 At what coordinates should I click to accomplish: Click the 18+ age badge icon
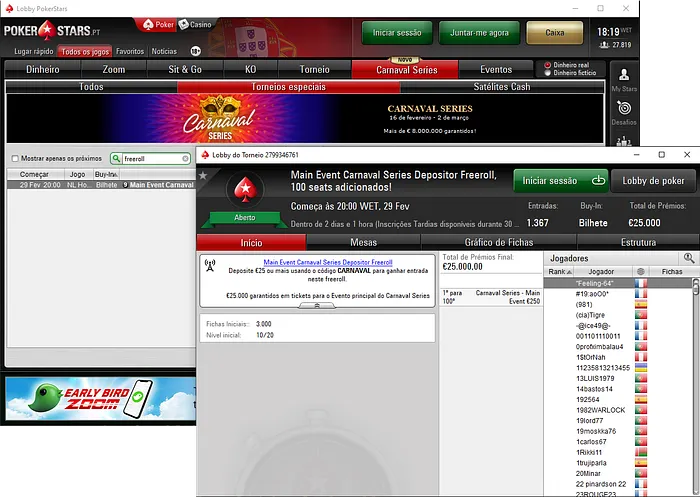[196, 51]
